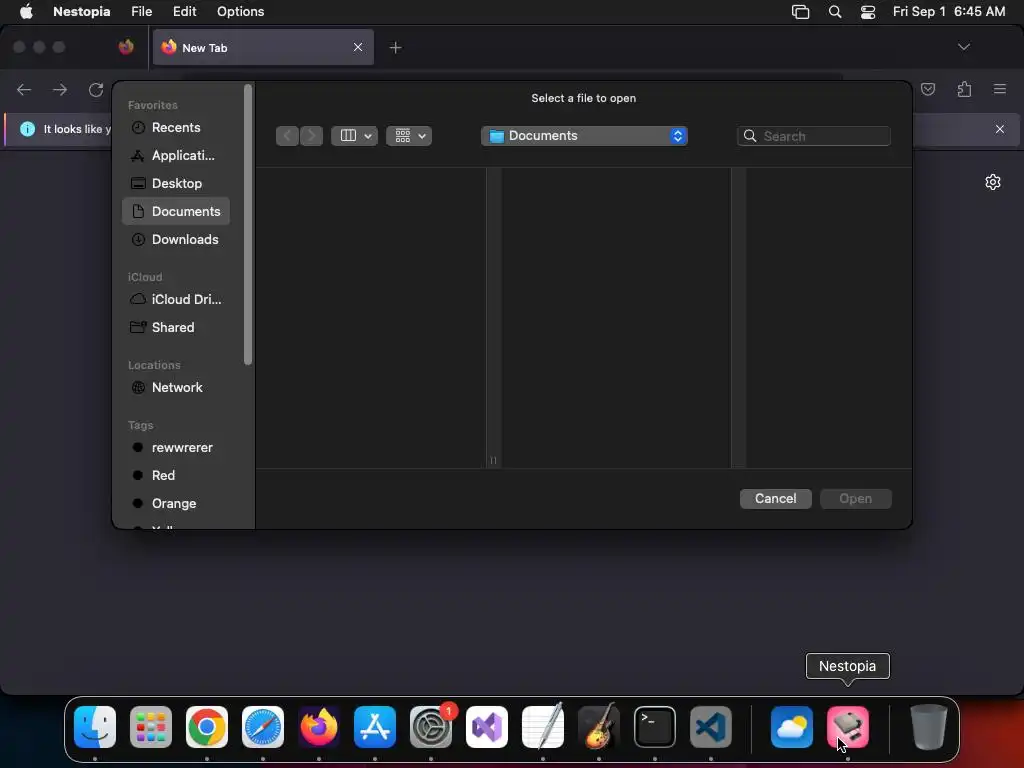Click the date and time in menu bar

949,12
